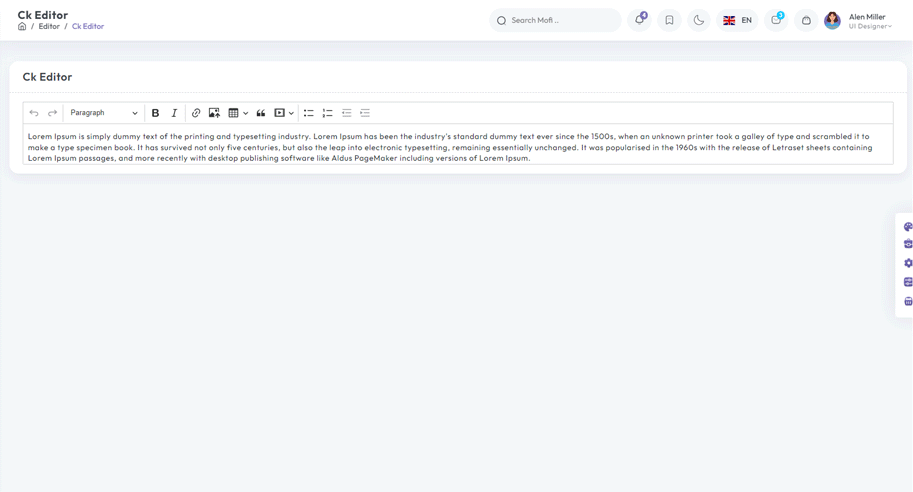Apply italic formatting with the I icon

[x=174, y=113]
